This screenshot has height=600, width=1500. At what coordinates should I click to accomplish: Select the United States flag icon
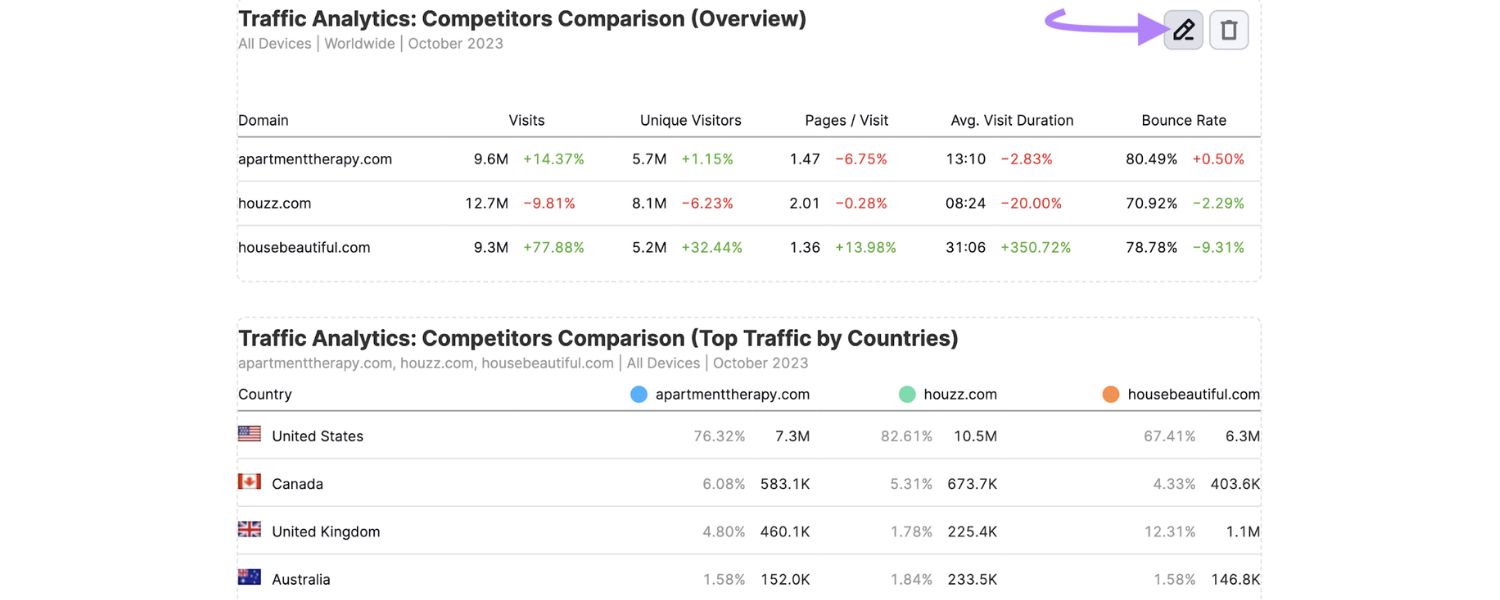pos(248,432)
